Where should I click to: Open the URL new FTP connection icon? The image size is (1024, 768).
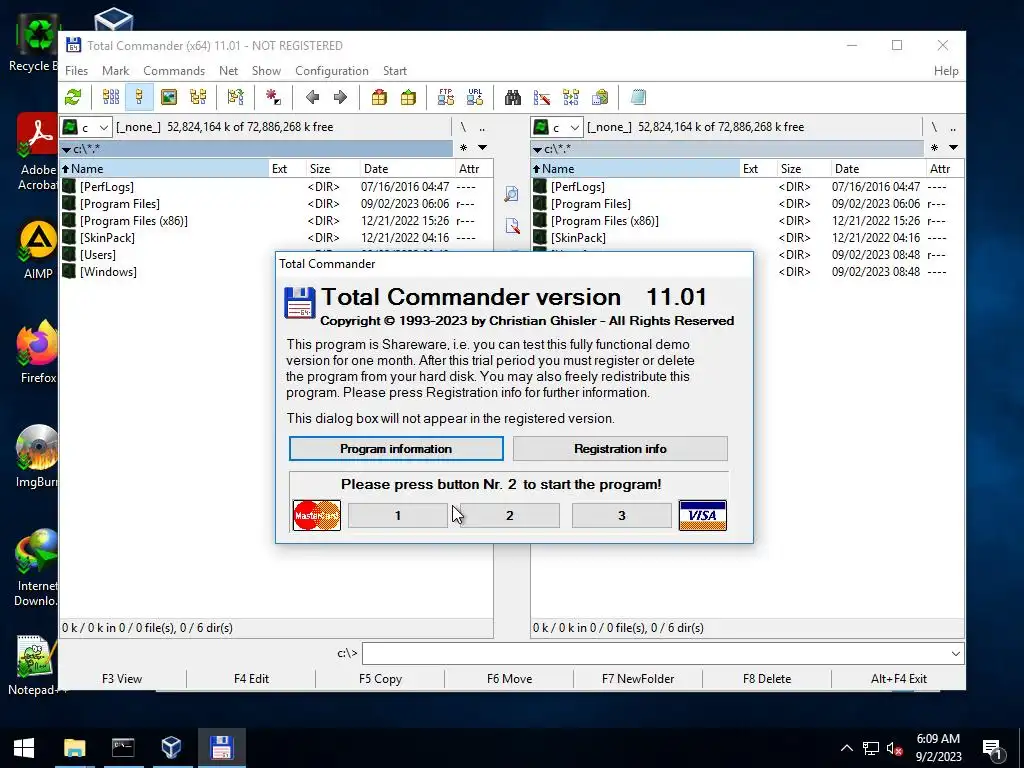(475, 97)
